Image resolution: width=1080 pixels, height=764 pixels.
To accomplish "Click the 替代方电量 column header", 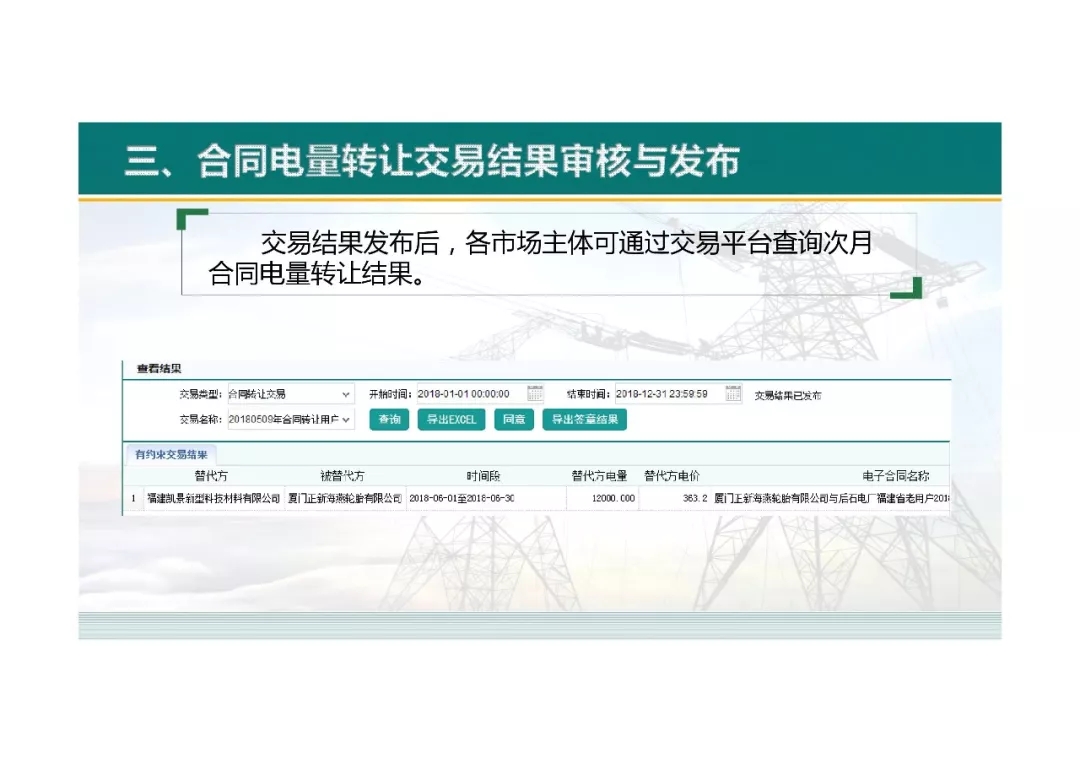I will (x=600, y=476).
